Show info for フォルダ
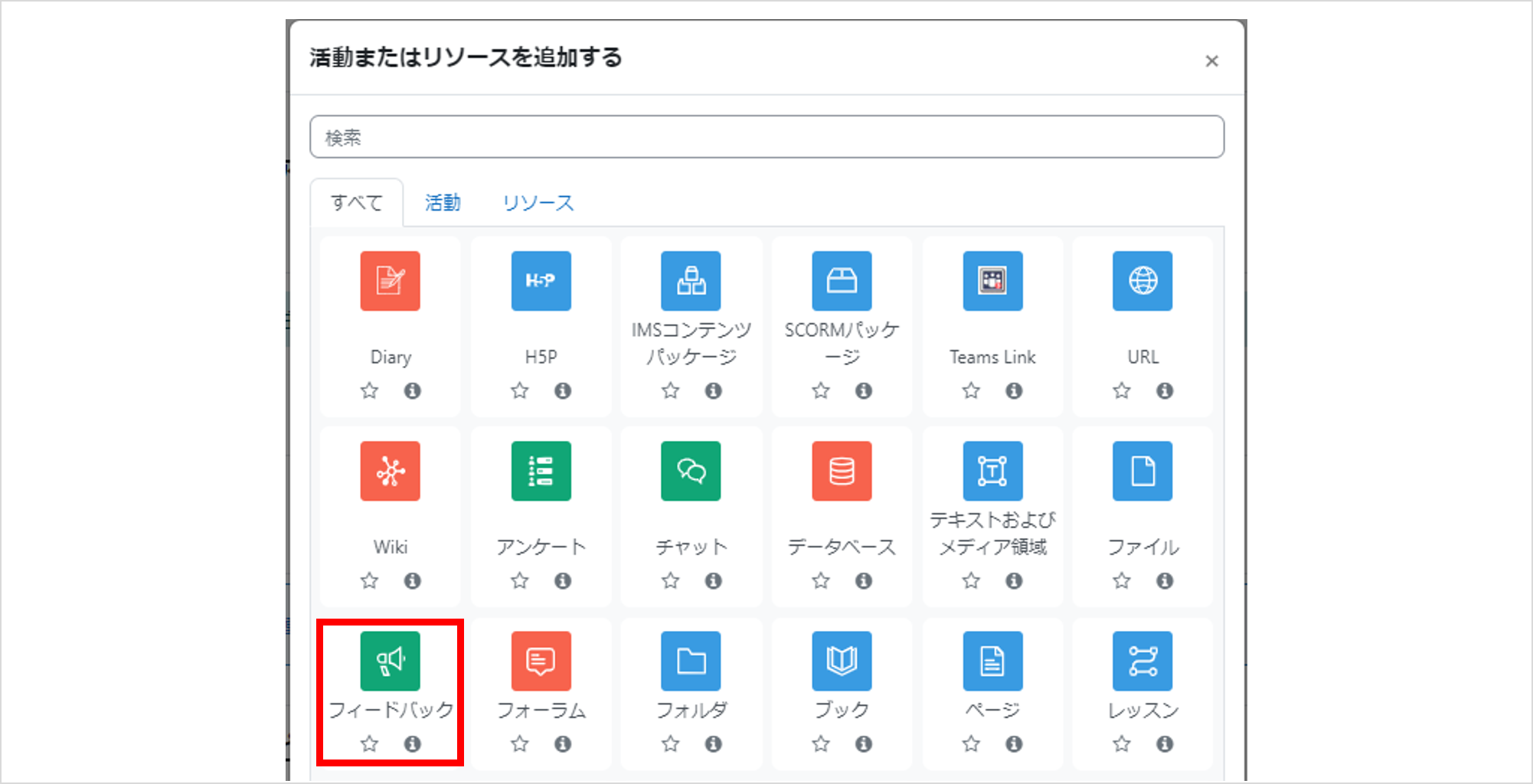The image size is (1533, 784). point(714,743)
